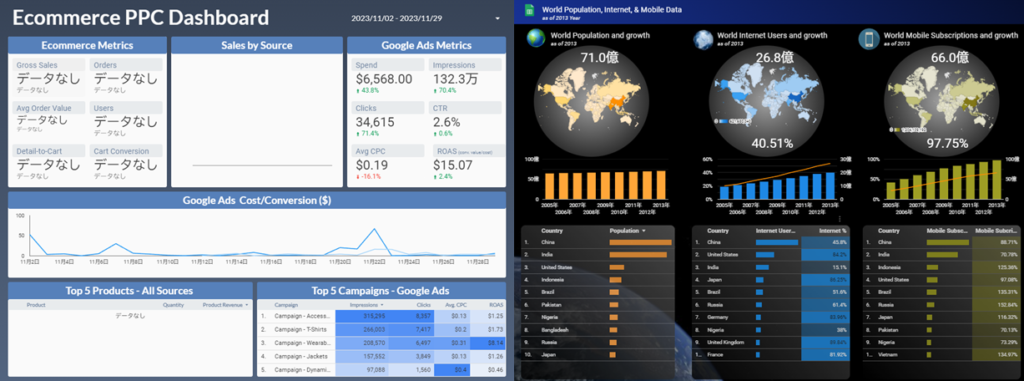Click the Campaign - T-Shirts row
The width and height of the screenshot is (1024, 381).
pyautogui.click(x=381, y=329)
